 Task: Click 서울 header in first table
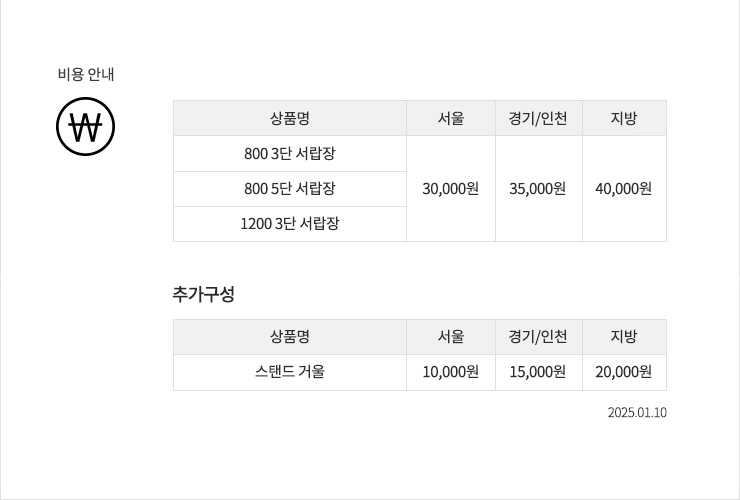(x=451, y=118)
